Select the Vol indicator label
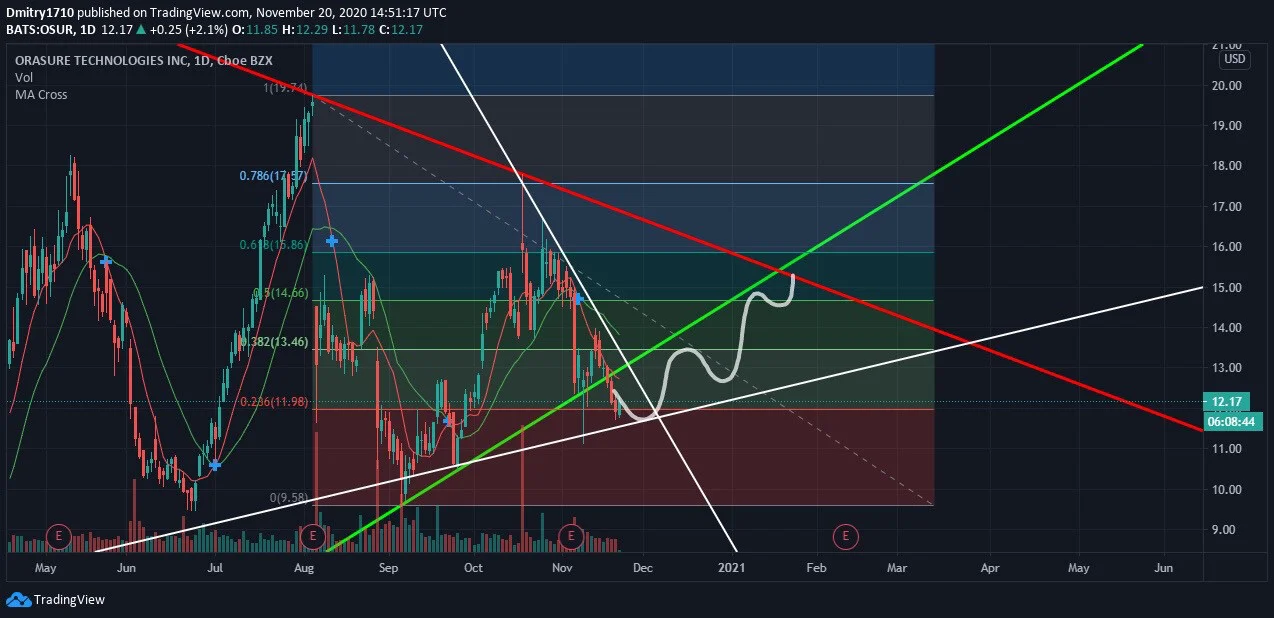The height and width of the screenshot is (618, 1274). [24, 77]
